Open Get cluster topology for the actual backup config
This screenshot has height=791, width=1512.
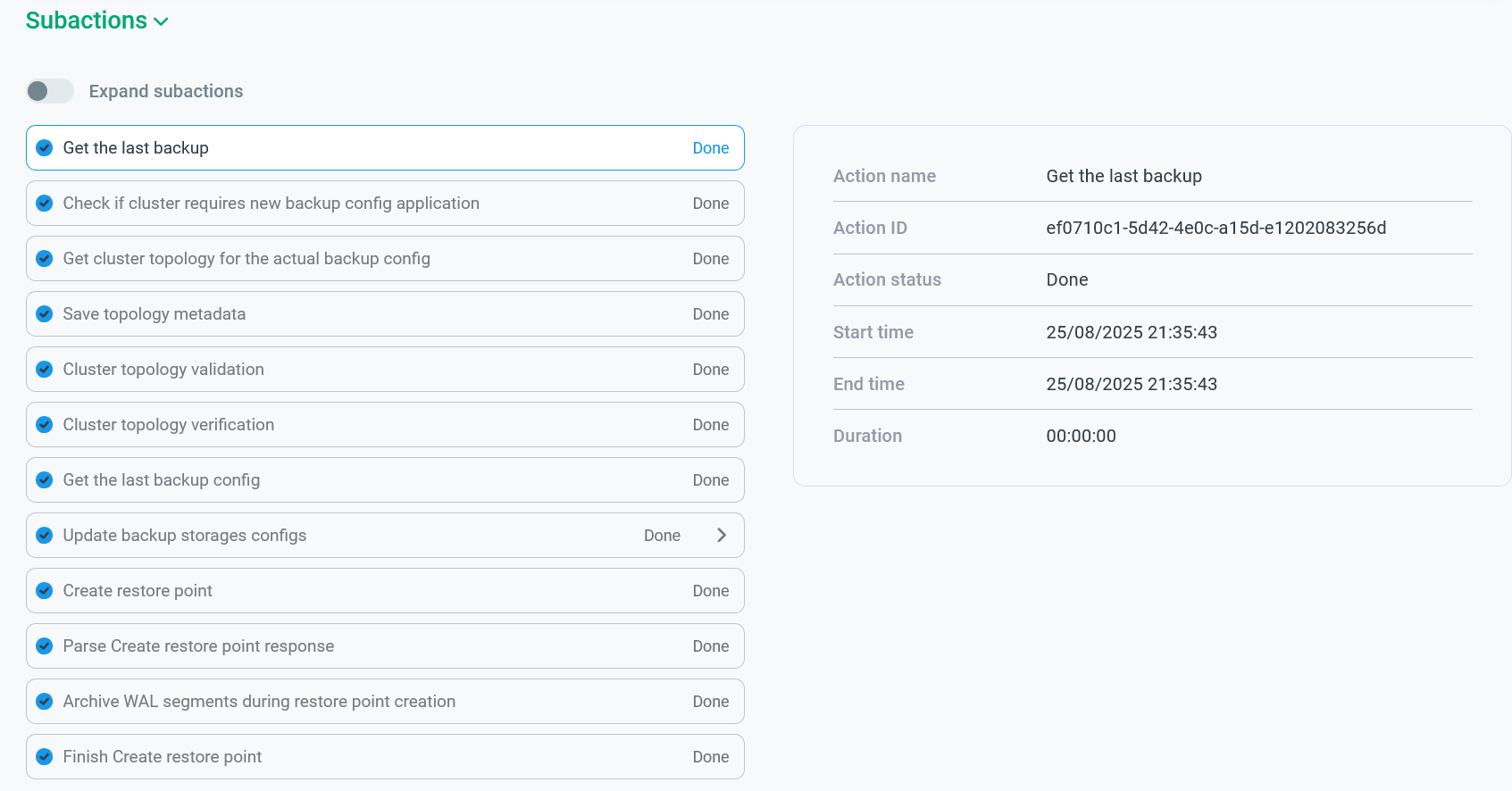point(246,259)
